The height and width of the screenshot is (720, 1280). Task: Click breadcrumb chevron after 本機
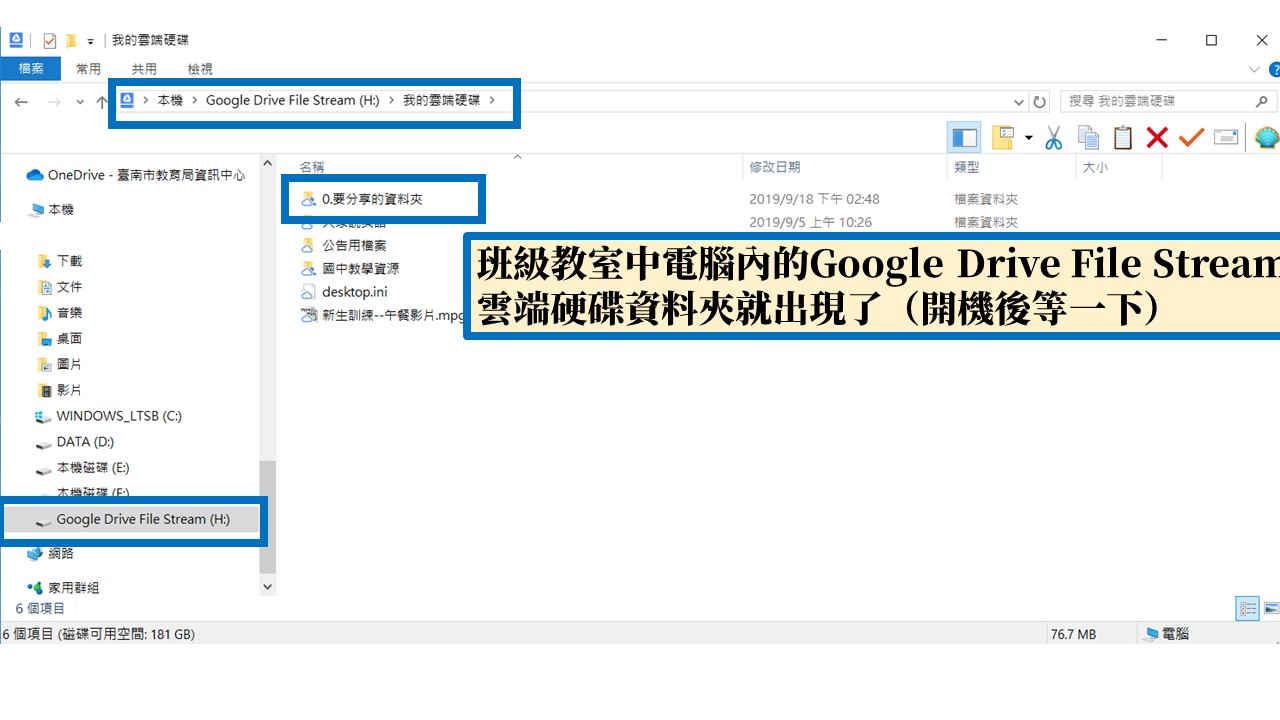[194, 100]
